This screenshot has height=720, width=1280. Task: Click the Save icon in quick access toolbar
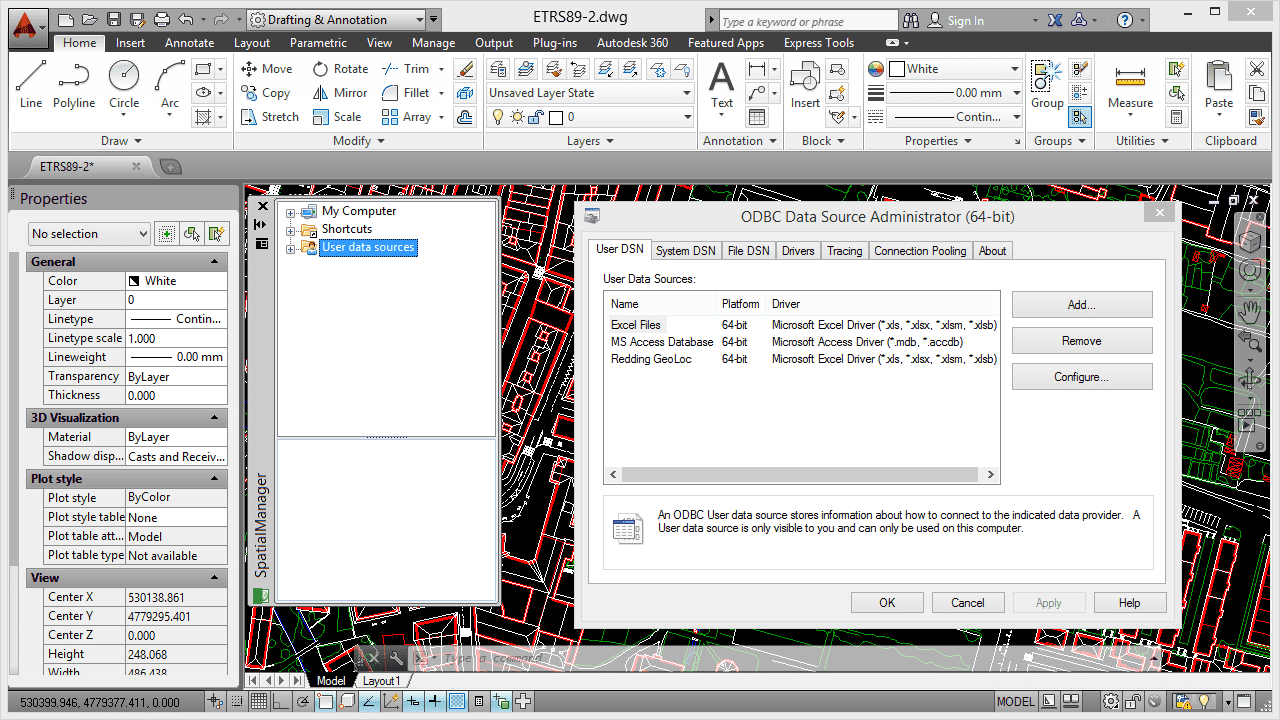point(113,20)
